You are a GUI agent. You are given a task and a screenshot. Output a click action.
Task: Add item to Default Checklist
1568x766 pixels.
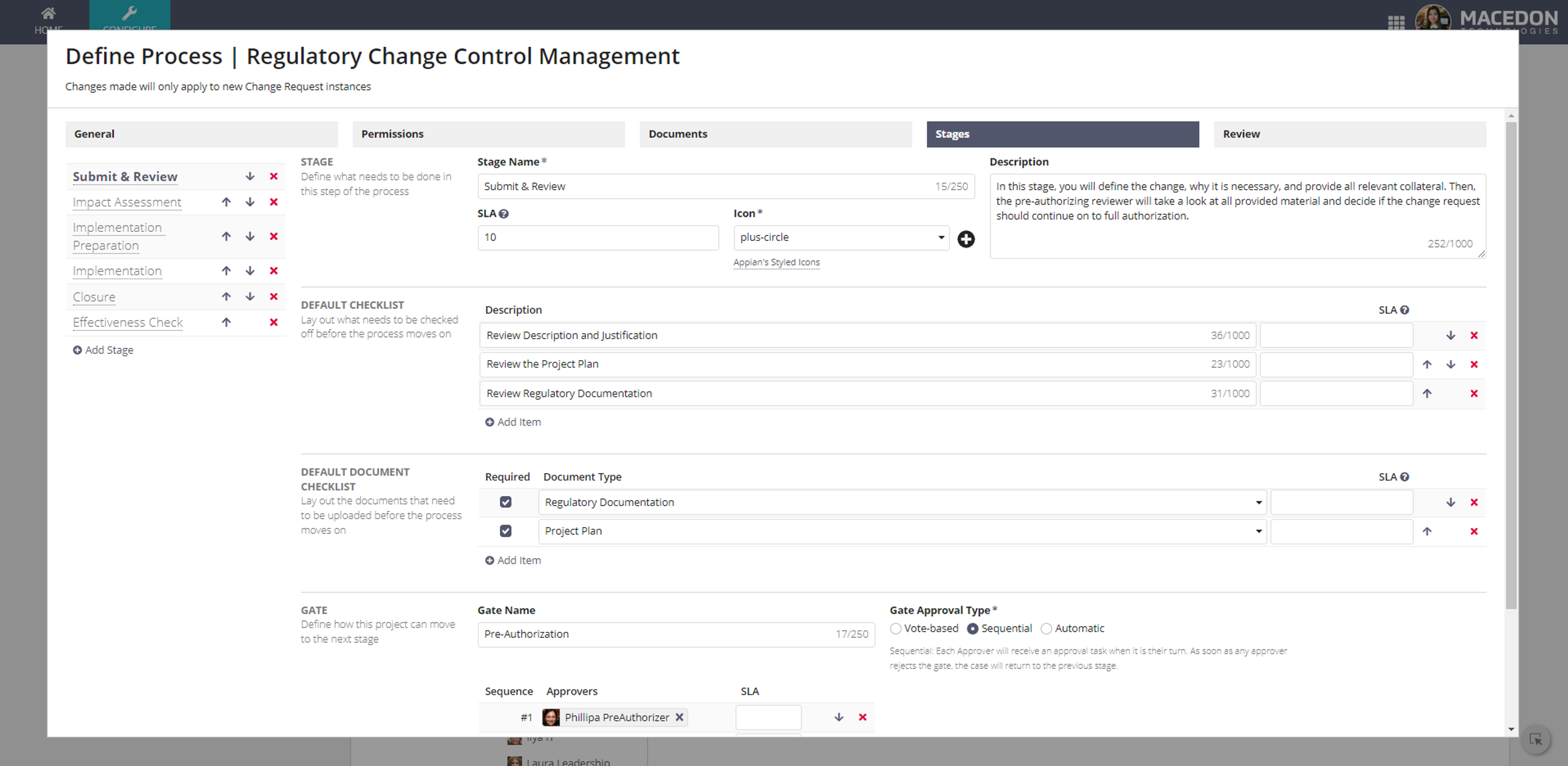click(x=512, y=422)
